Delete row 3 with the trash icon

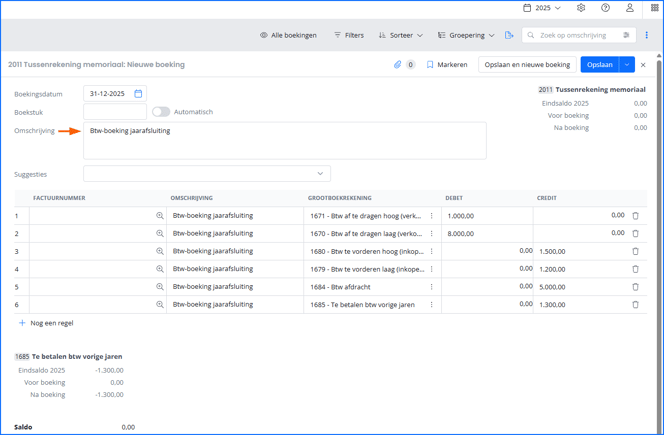(x=635, y=251)
